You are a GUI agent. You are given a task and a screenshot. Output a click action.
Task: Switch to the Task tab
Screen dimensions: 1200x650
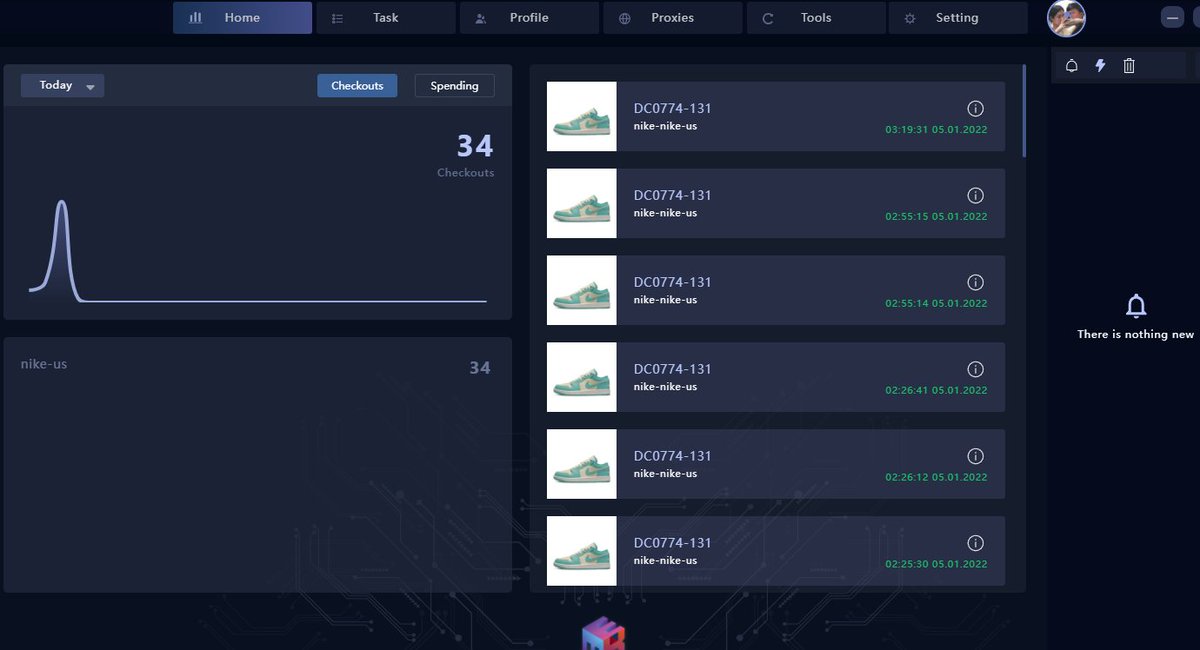coord(385,18)
